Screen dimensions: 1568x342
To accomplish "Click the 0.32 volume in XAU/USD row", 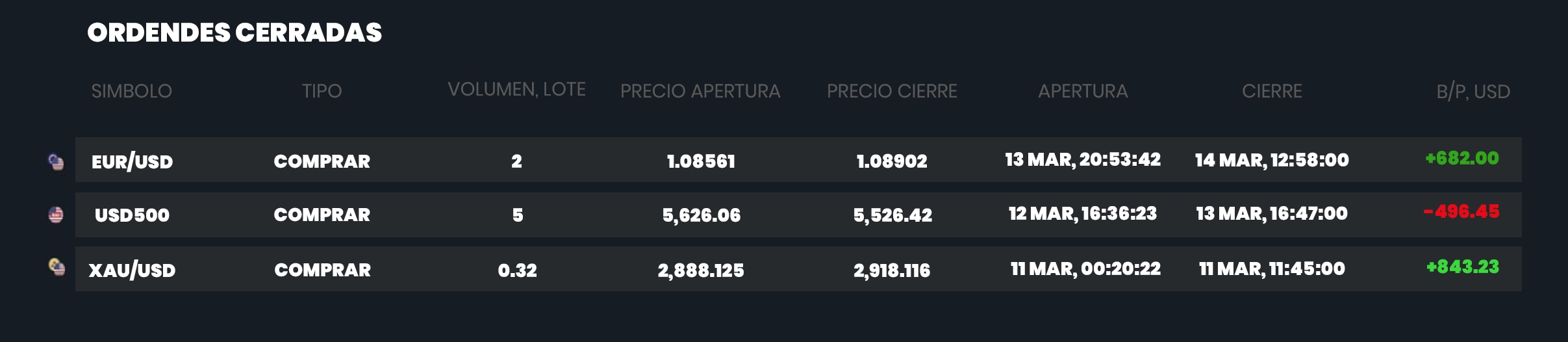I will pyautogui.click(x=517, y=270).
